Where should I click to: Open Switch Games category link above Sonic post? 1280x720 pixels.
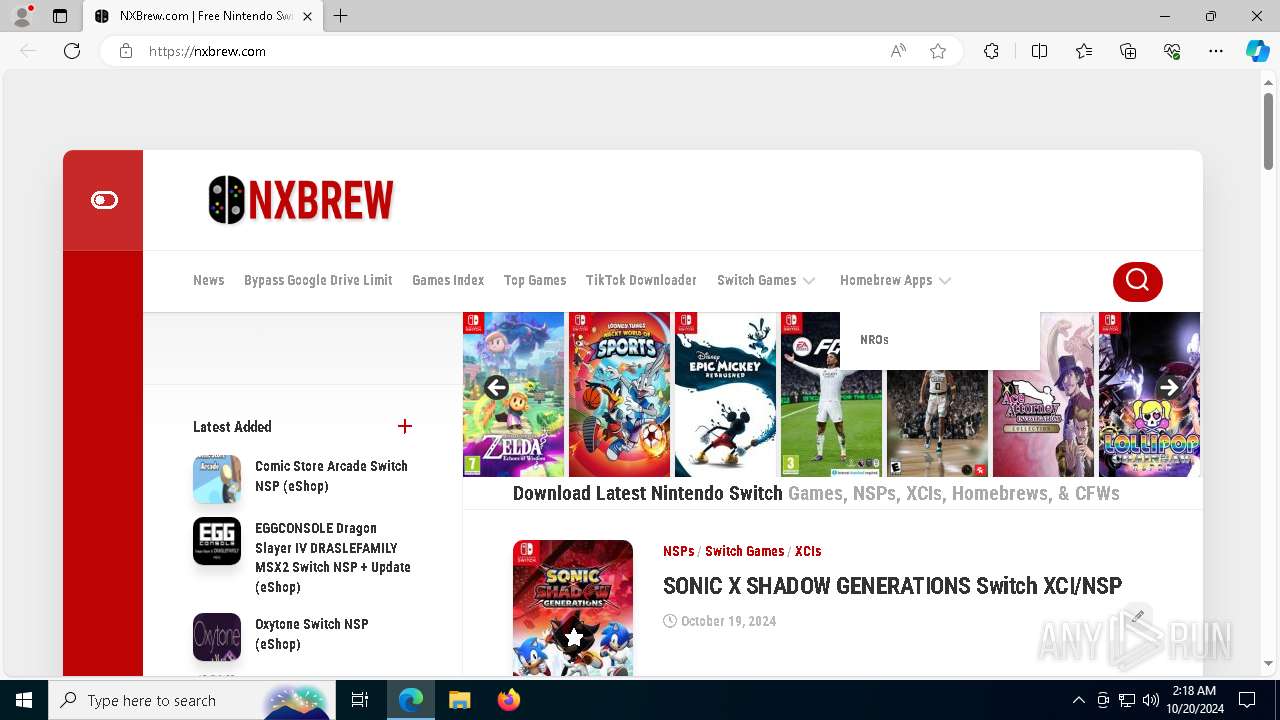point(744,551)
